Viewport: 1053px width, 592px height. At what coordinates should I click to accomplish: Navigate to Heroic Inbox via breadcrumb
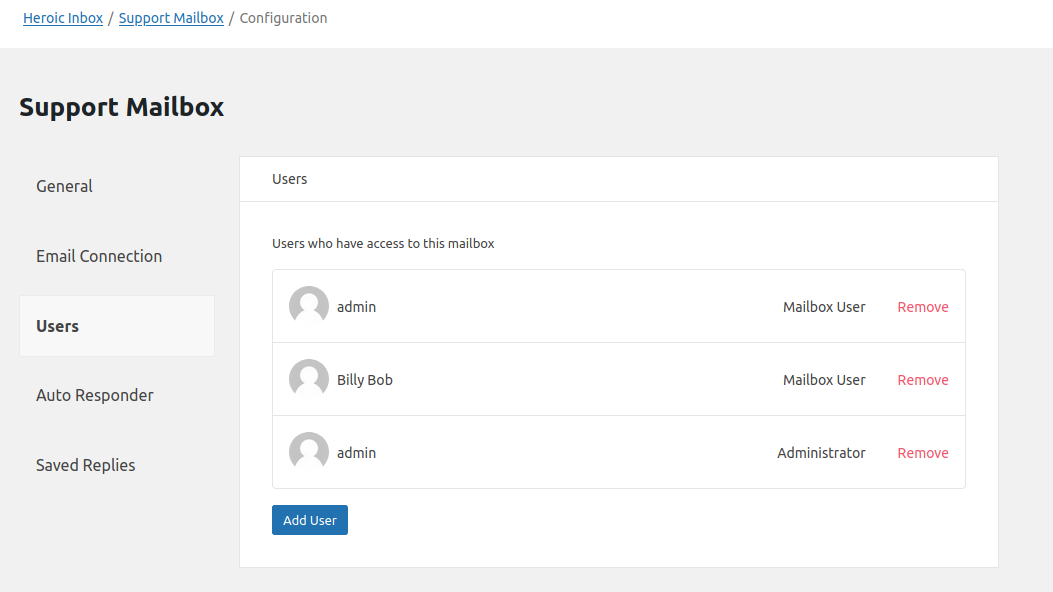coord(63,17)
